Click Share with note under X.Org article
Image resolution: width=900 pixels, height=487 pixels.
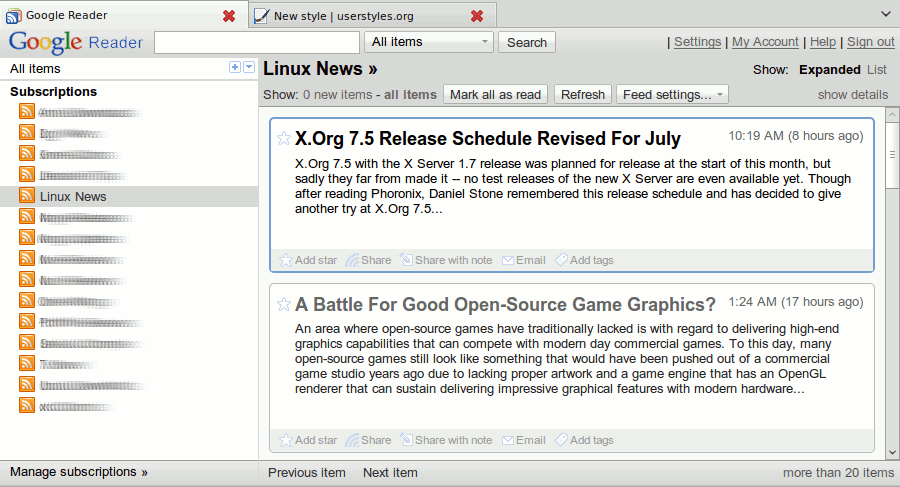coord(446,260)
